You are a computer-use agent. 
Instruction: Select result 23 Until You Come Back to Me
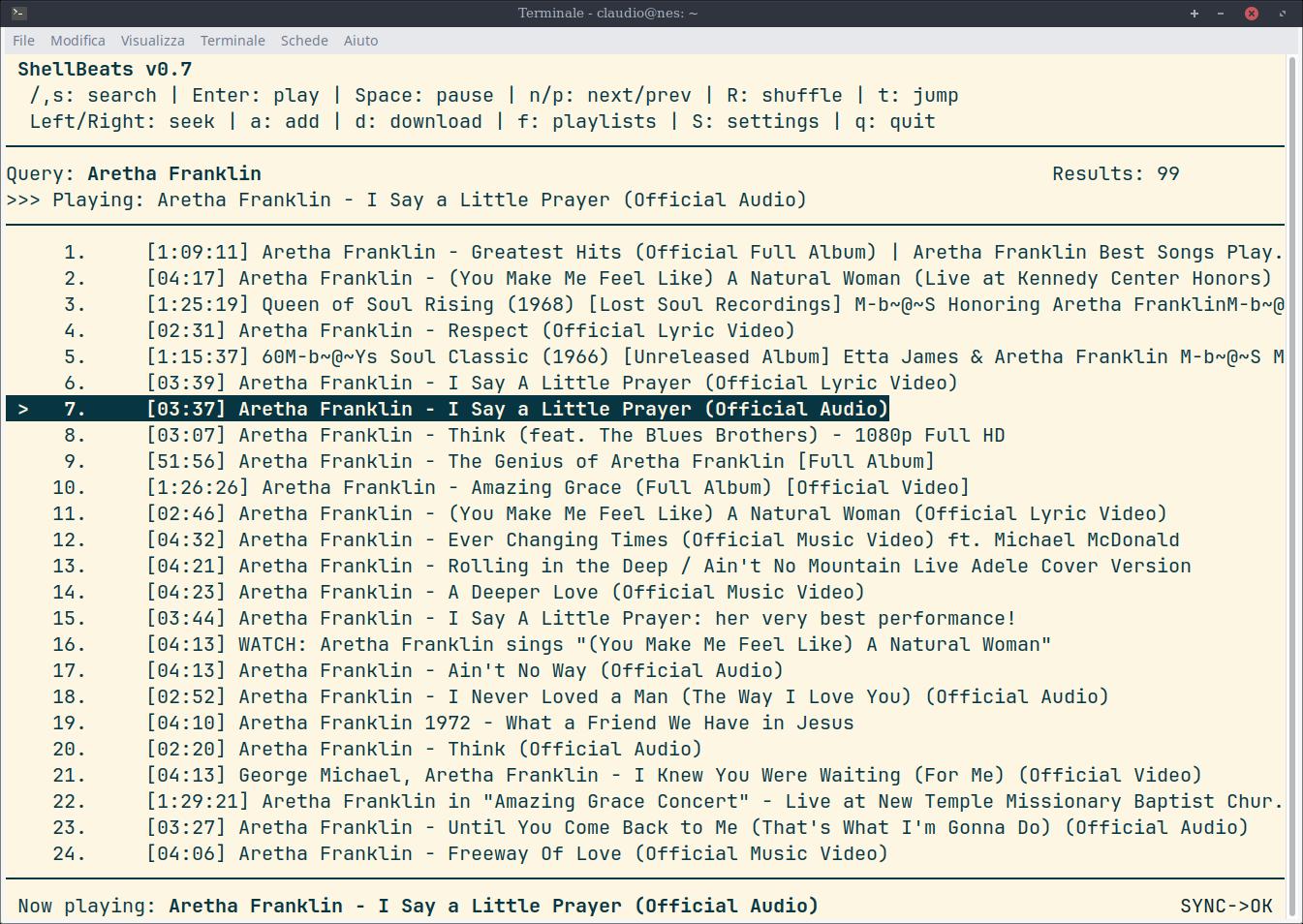[645, 828]
